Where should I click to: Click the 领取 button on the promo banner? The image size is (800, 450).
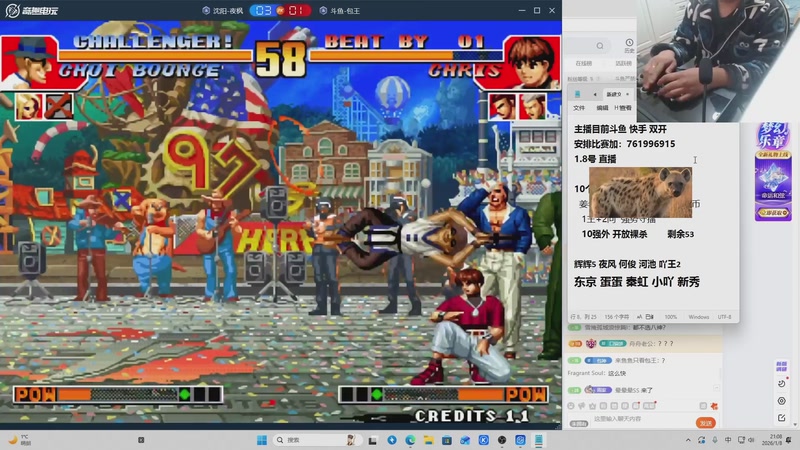click(773, 212)
